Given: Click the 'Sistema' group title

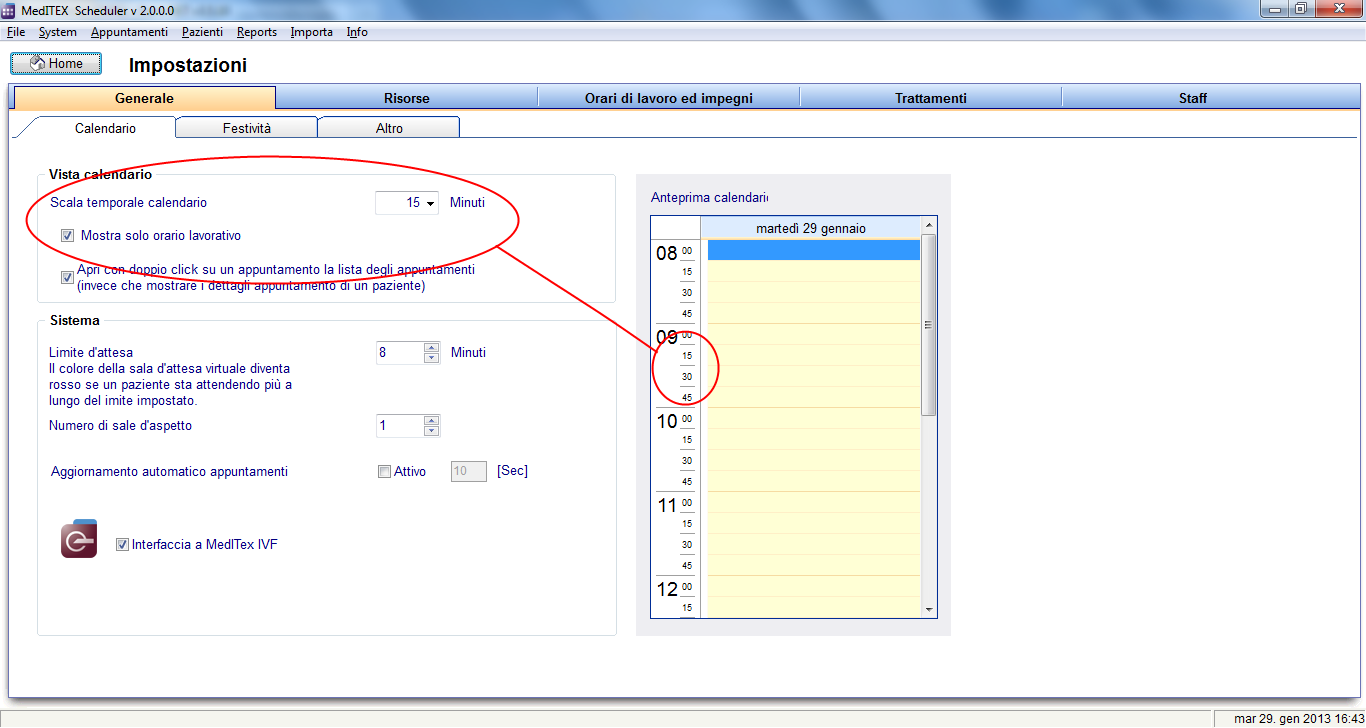Looking at the screenshot, I should coord(75,321).
